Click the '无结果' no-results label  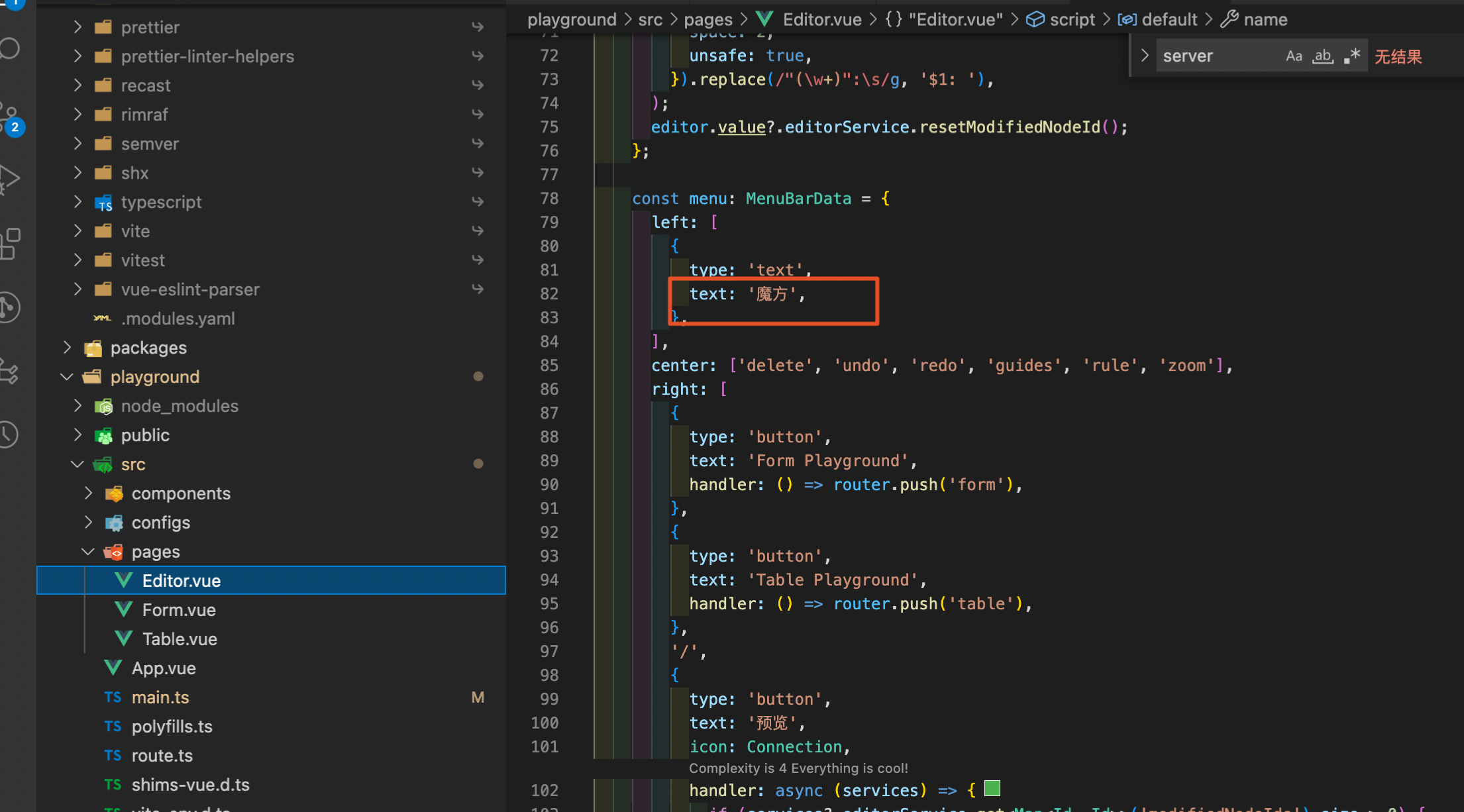pos(1398,56)
